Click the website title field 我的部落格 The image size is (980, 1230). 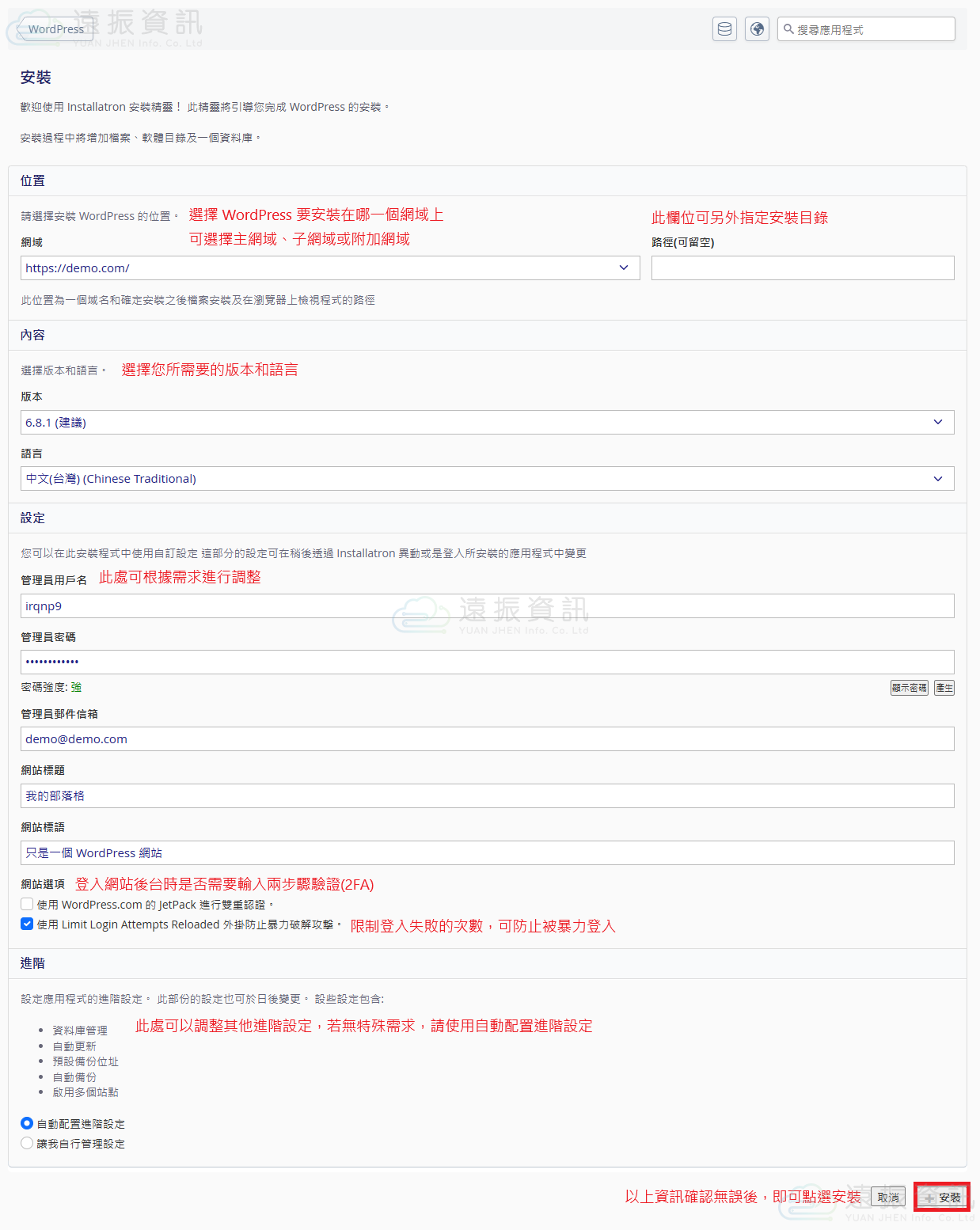click(x=487, y=796)
